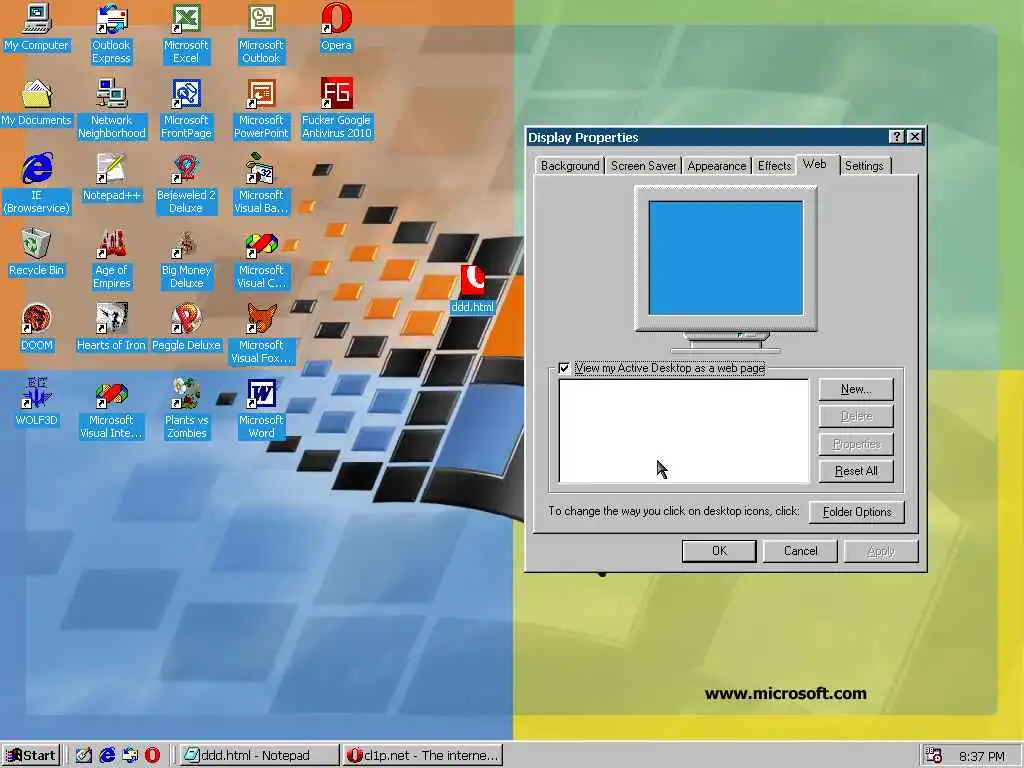Click the Reset All button

[x=856, y=471]
